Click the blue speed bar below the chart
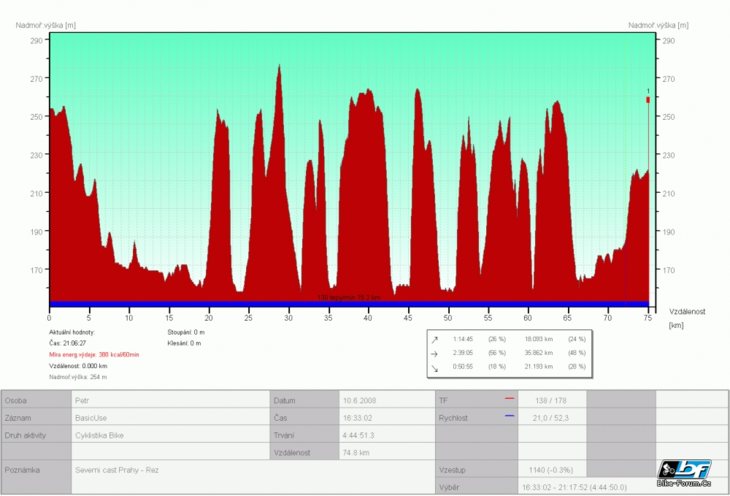Image resolution: width=730 pixels, height=496 pixels. [348, 303]
